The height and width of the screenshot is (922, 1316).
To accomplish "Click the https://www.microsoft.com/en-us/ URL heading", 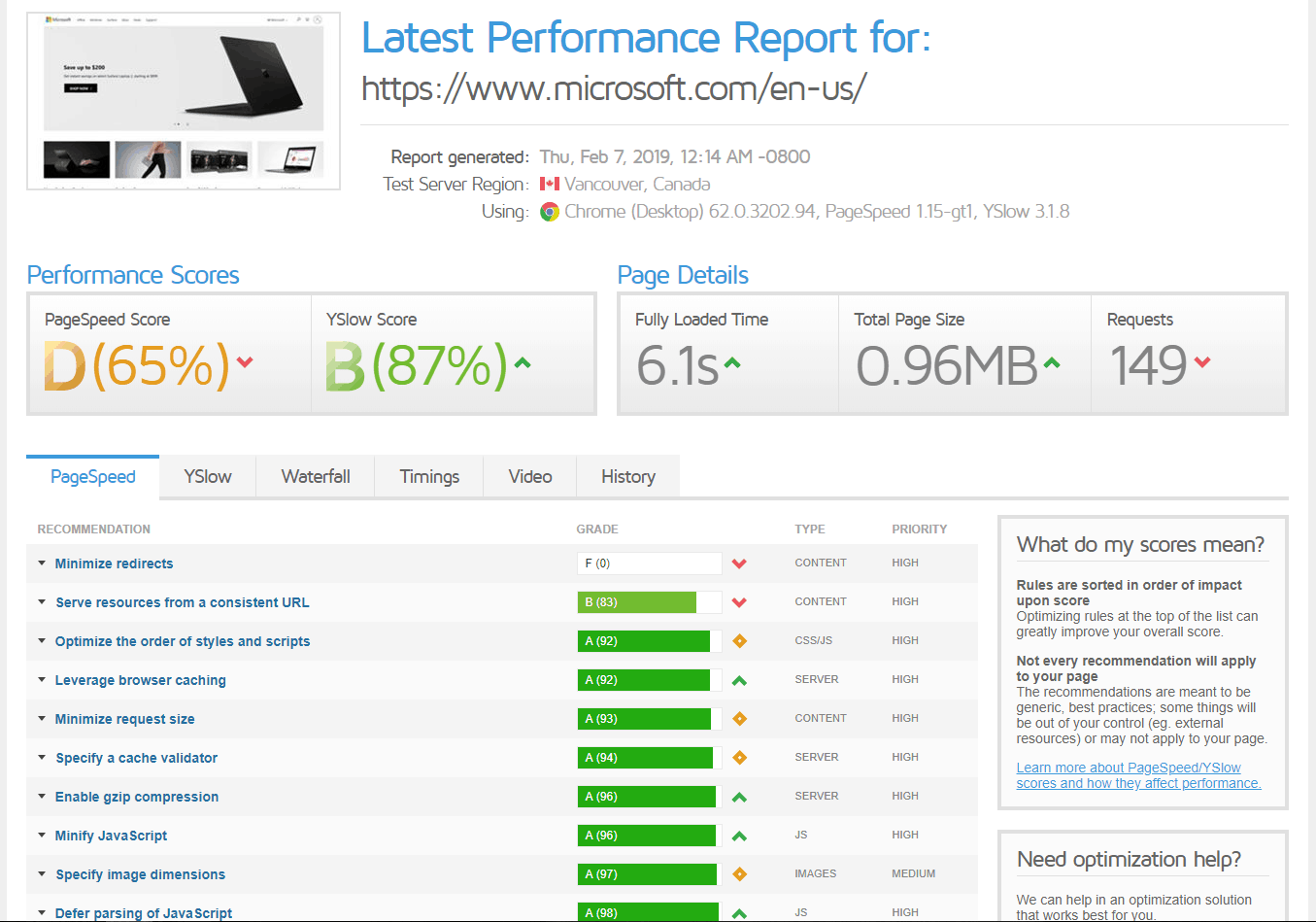I will pyautogui.click(x=614, y=88).
